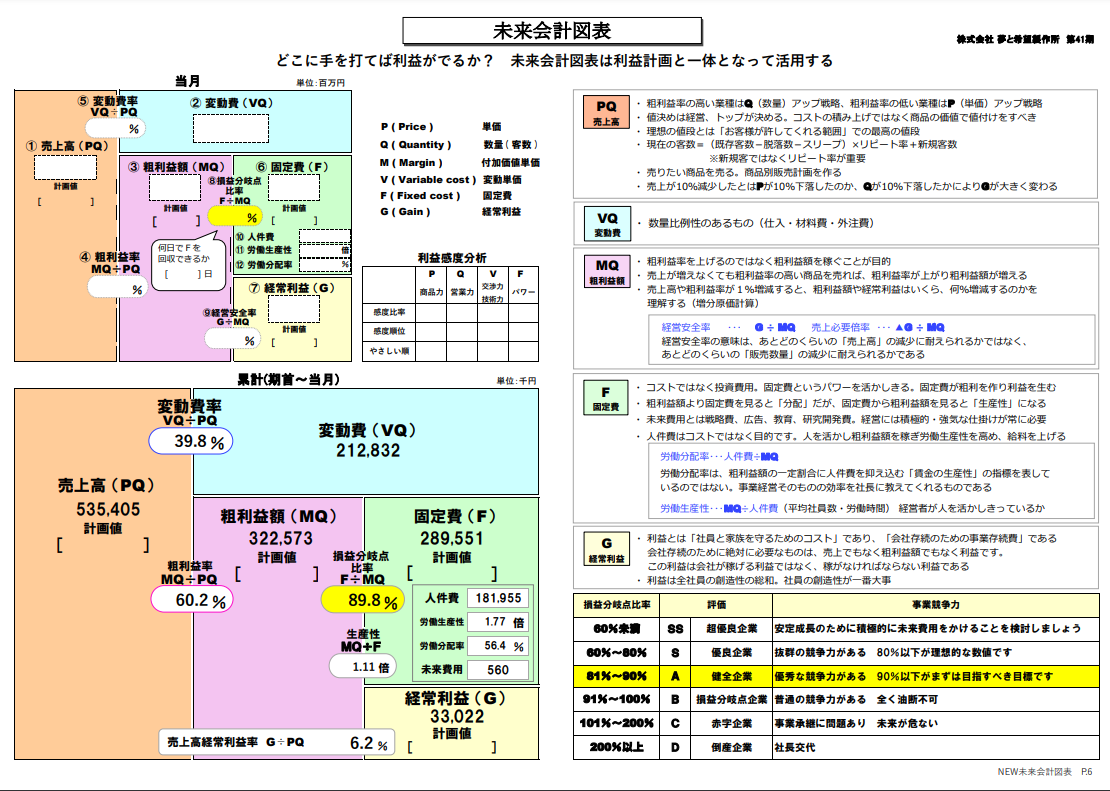Click the cumulative 固定費 value 289,551
1110x791 pixels.
pyautogui.click(x=452, y=539)
